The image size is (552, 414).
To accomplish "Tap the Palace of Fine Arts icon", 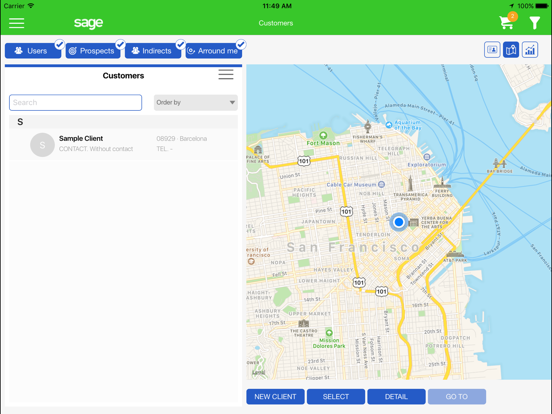I will click(258, 150).
